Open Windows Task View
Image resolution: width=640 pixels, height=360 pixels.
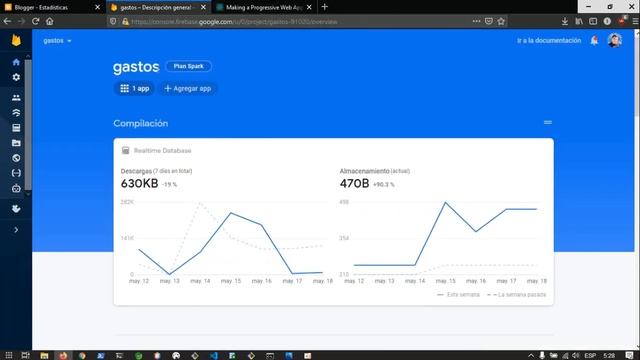[26, 356]
